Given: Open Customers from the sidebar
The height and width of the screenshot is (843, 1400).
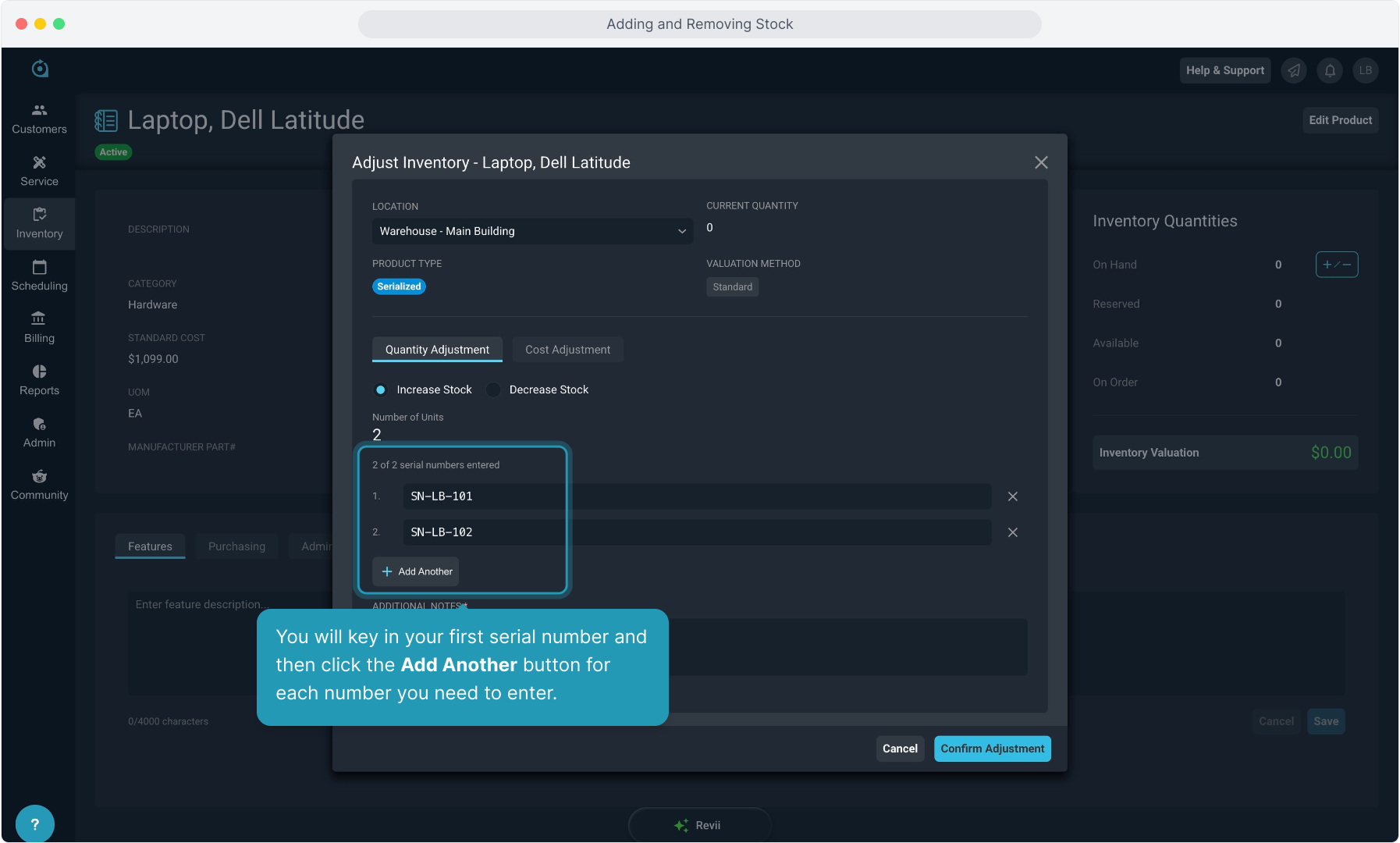Looking at the screenshot, I should [39, 119].
